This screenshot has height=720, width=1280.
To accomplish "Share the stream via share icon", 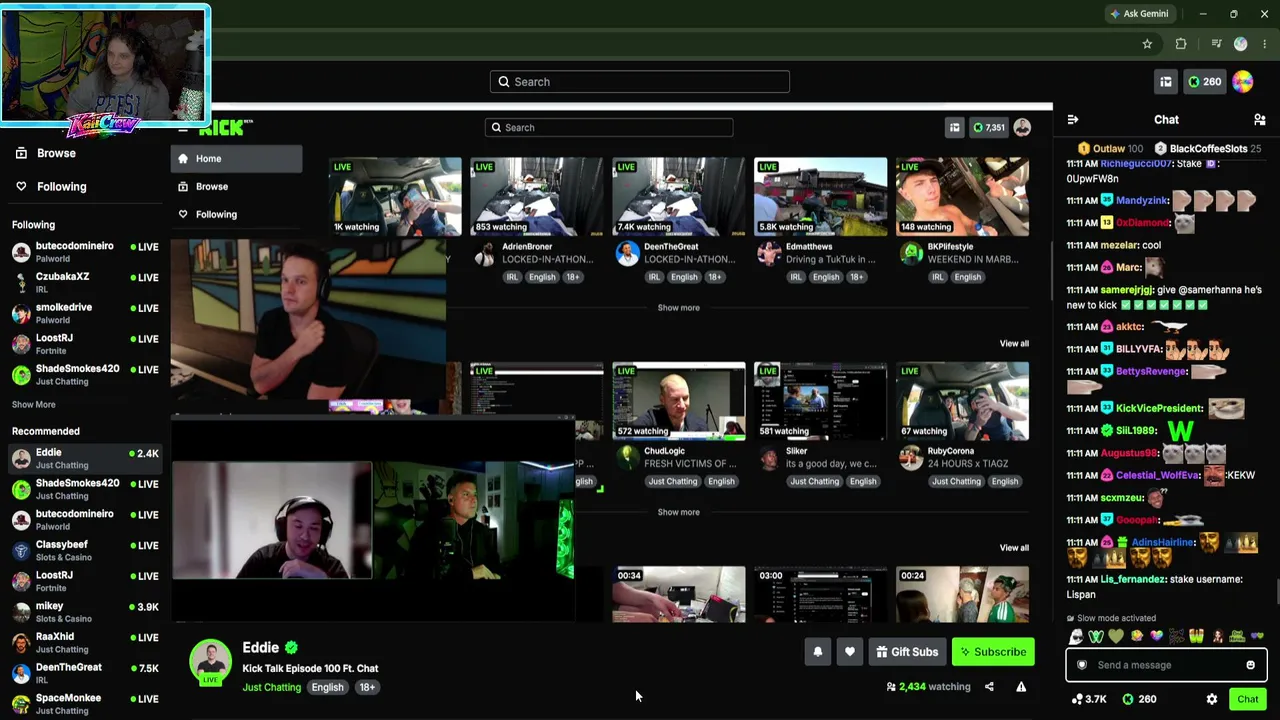I will [x=989, y=687].
